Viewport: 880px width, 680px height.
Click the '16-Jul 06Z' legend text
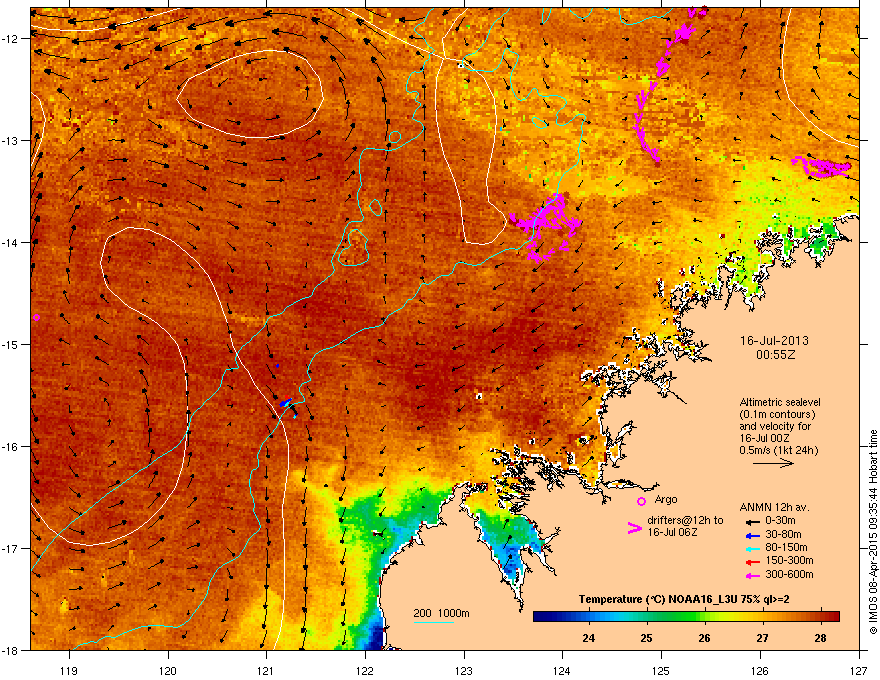(x=672, y=532)
